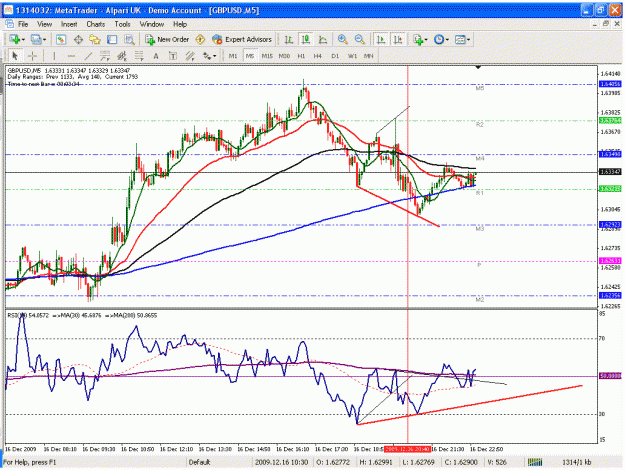Viewport: 625px width, 470px height.
Task: Open the Help menu
Action: [180, 24]
